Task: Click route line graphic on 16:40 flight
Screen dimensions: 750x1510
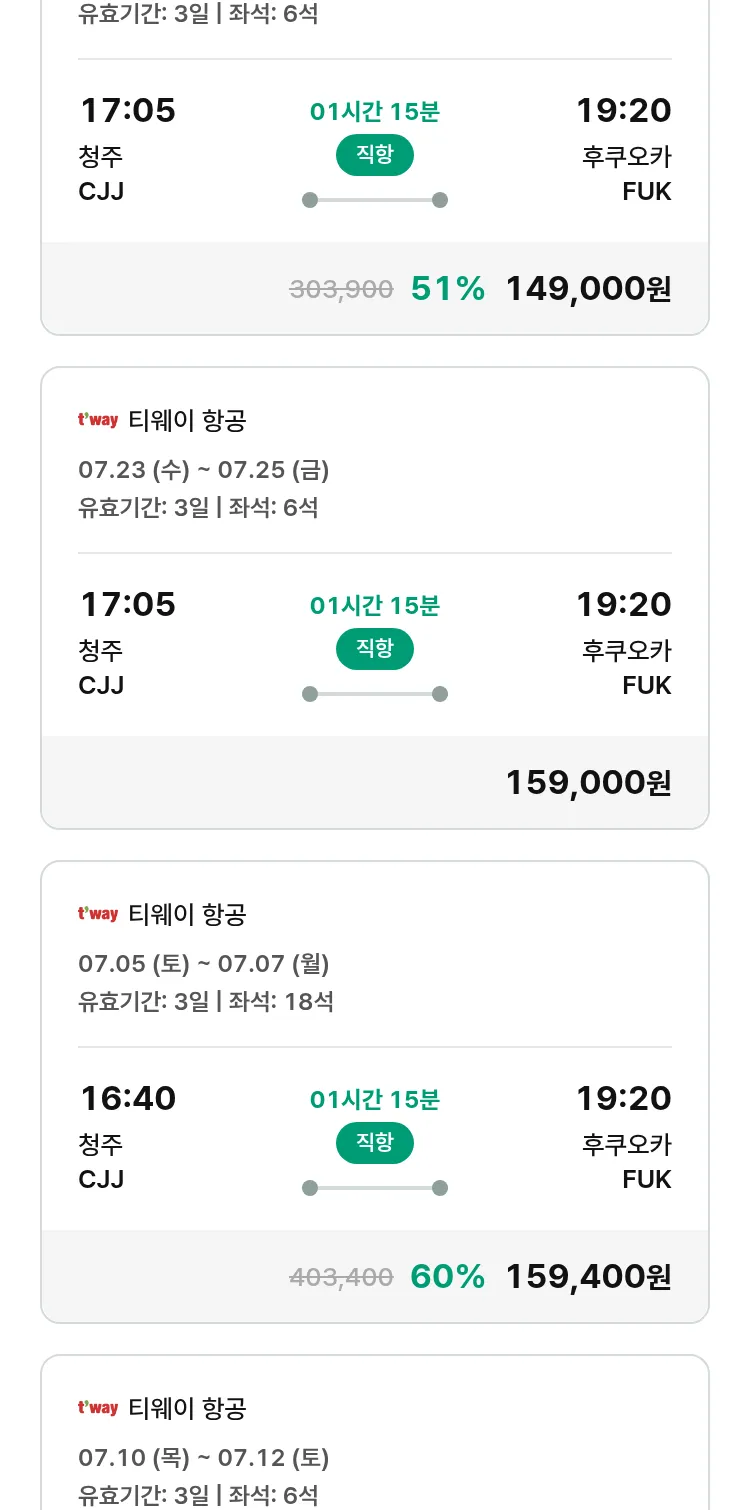Action: point(375,1188)
